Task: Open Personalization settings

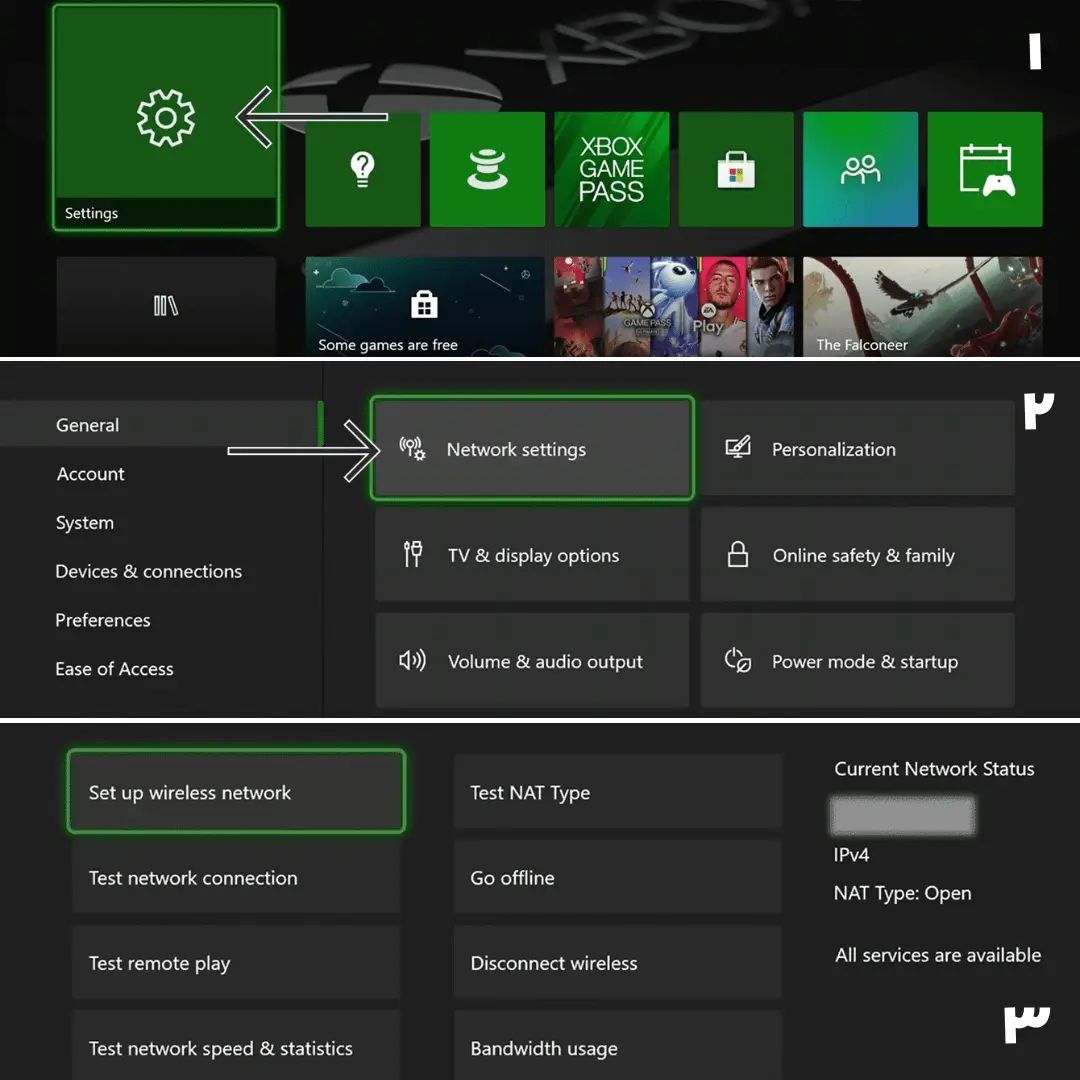Action: coord(858,448)
